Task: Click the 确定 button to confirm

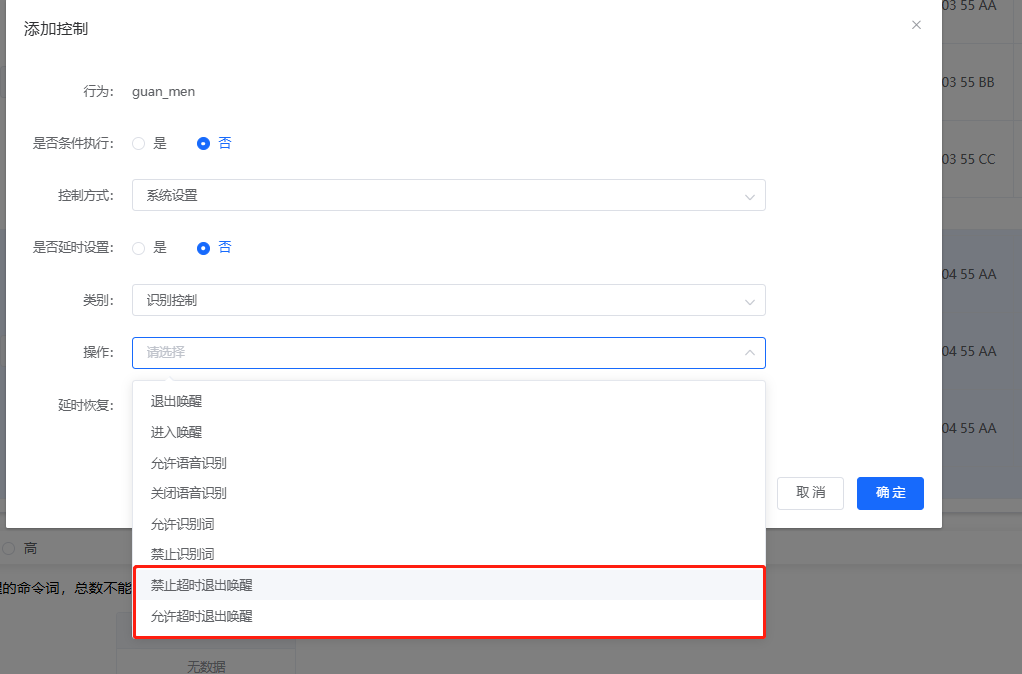Action: click(890, 493)
